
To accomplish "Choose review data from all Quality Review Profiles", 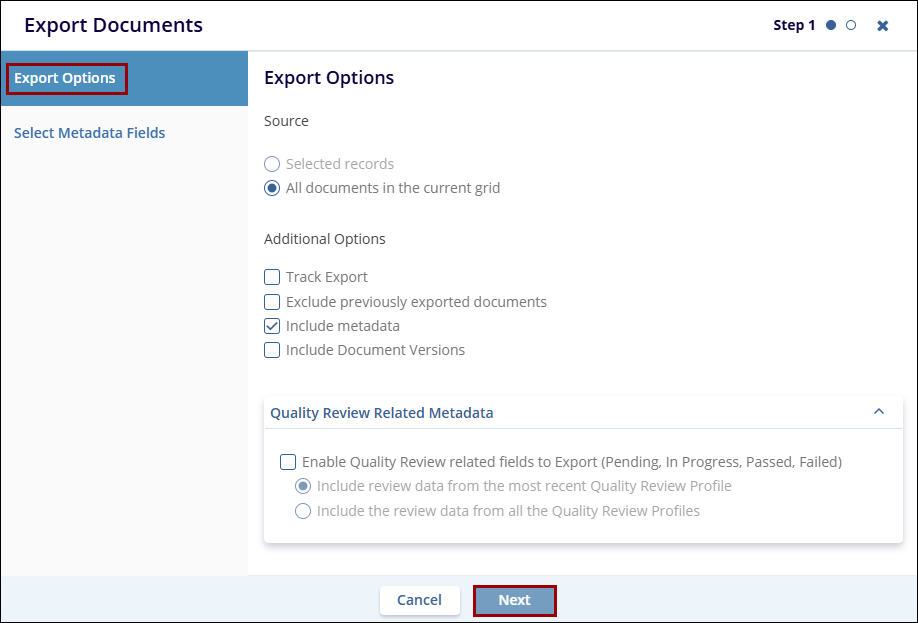I will coord(303,511).
